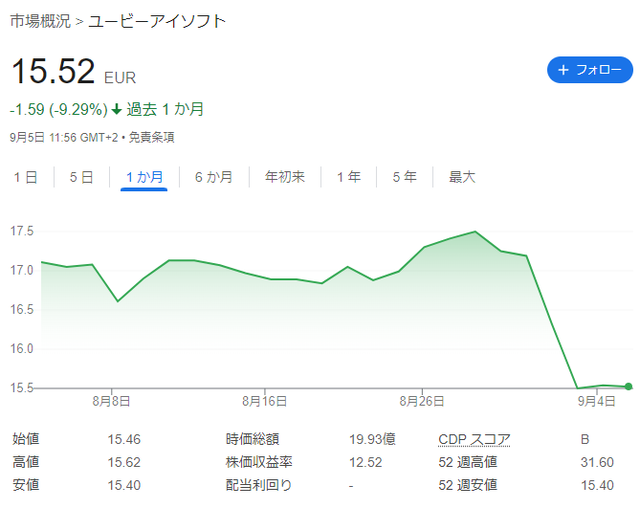The width and height of the screenshot is (640, 508).
Task: Click the 17.5 y-axis label
Action: 22,231
